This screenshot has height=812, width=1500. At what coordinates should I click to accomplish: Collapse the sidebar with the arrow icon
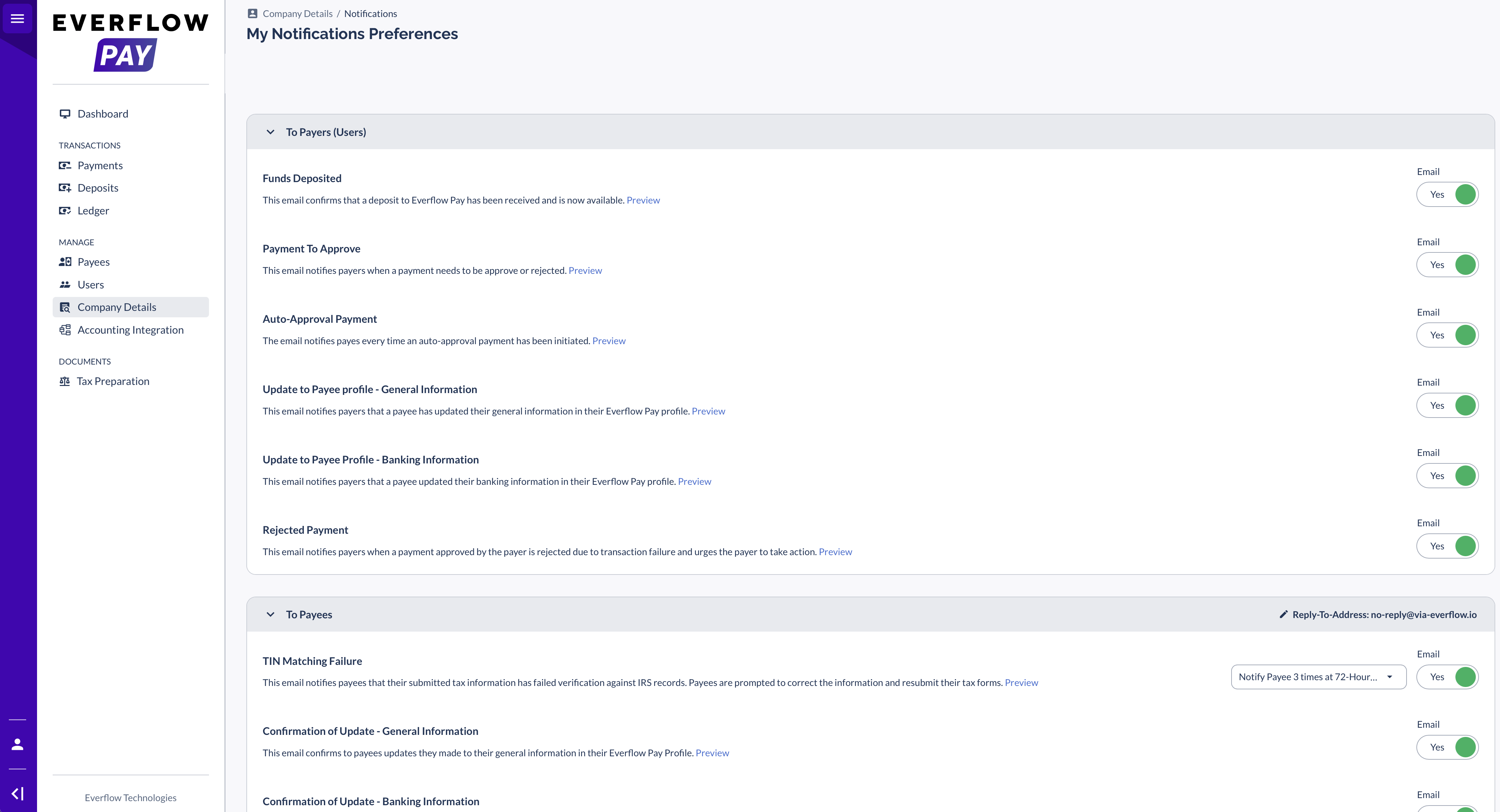[17, 793]
